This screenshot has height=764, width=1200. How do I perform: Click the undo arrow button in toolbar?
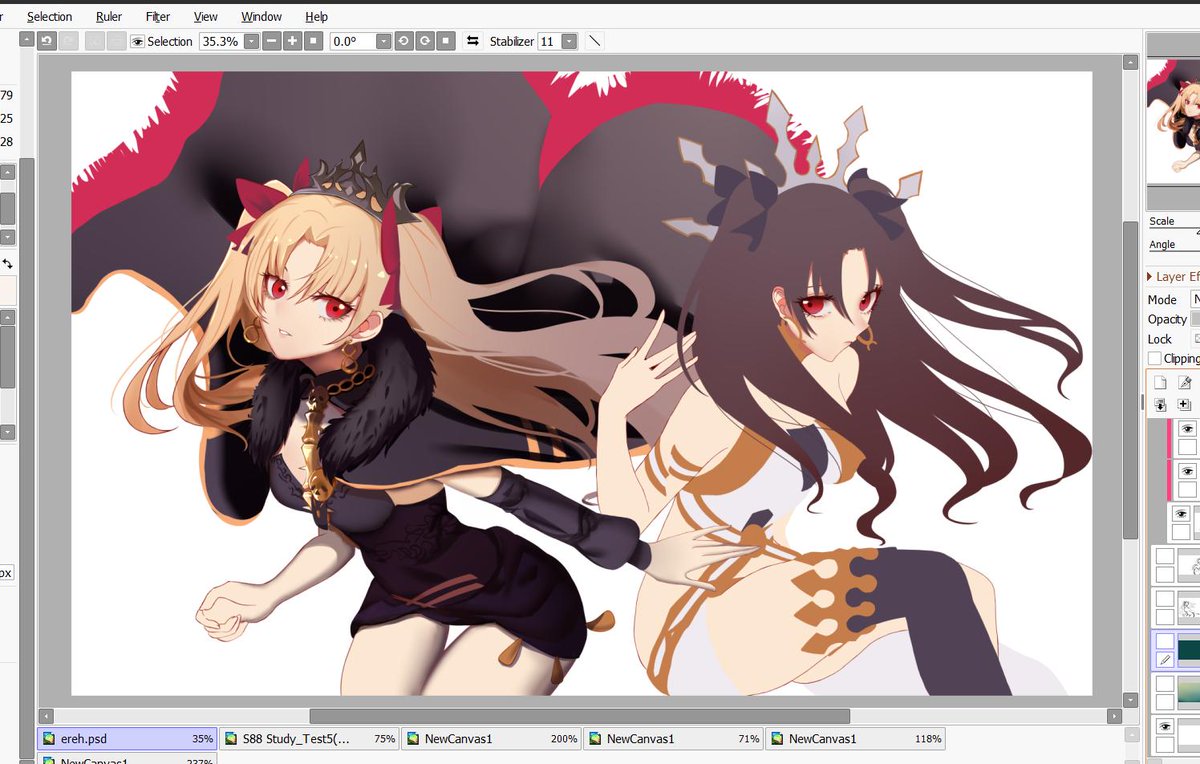(x=46, y=41)
